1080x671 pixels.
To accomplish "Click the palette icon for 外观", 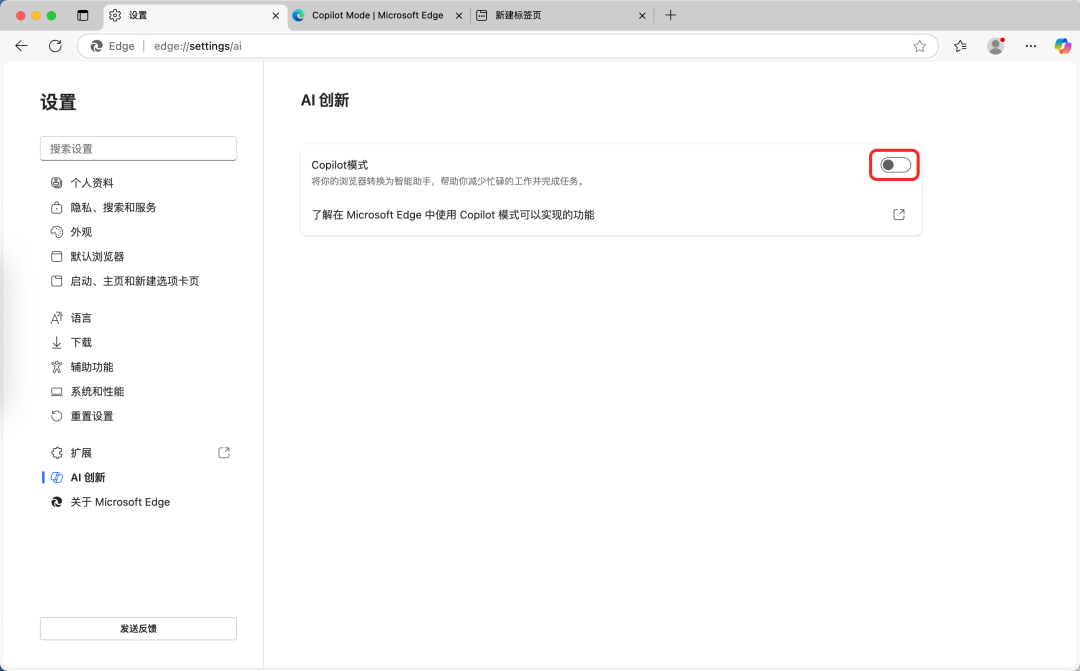I will 56,232.
